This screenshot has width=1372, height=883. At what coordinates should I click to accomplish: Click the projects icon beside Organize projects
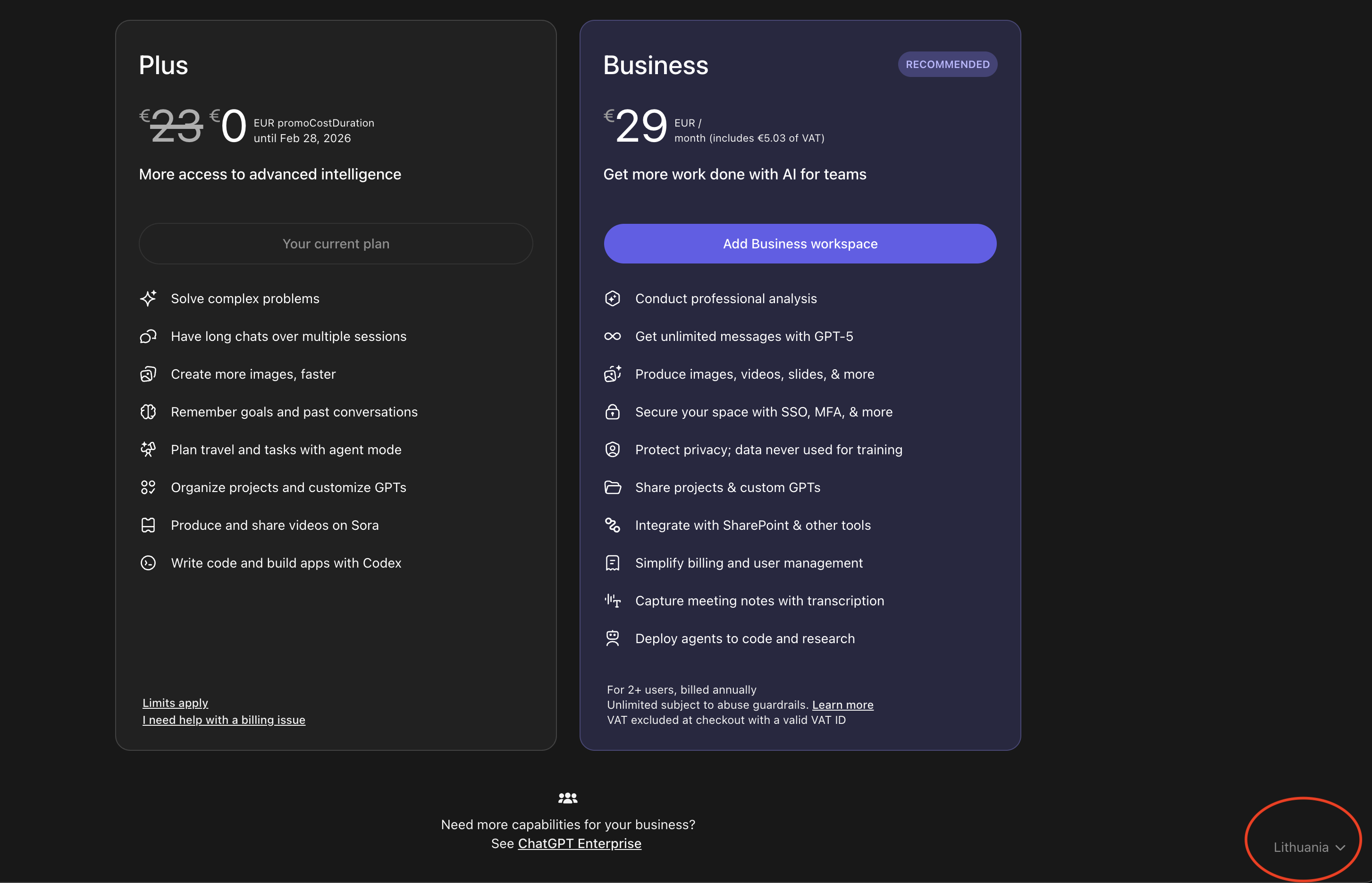pyautogui.click(x=148, y=487)
